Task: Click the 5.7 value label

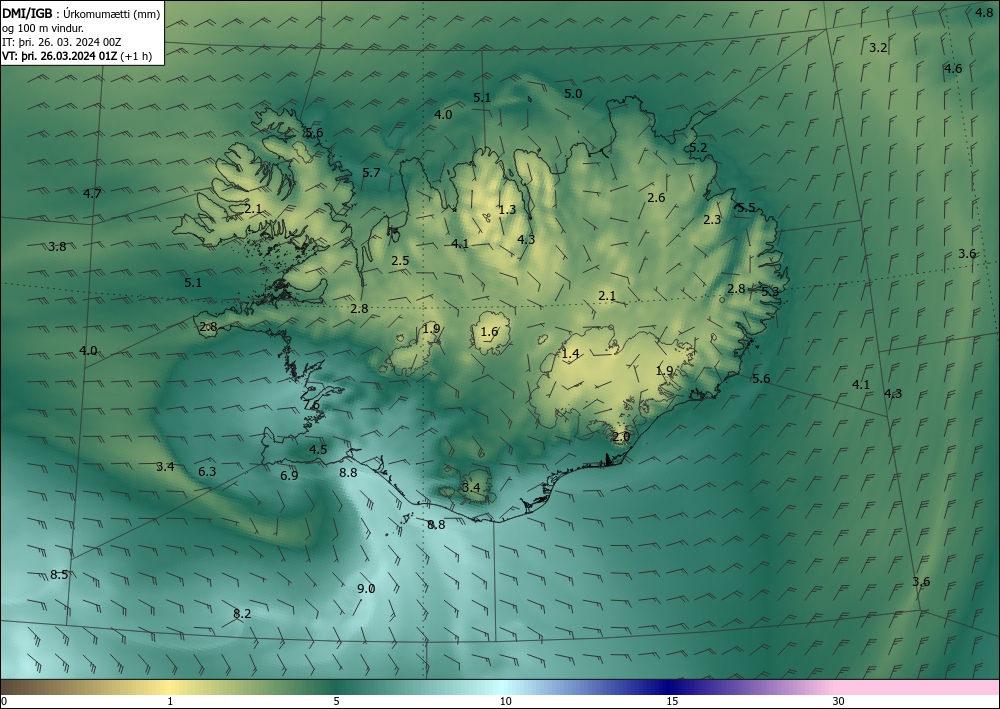Action: point(371,173)
